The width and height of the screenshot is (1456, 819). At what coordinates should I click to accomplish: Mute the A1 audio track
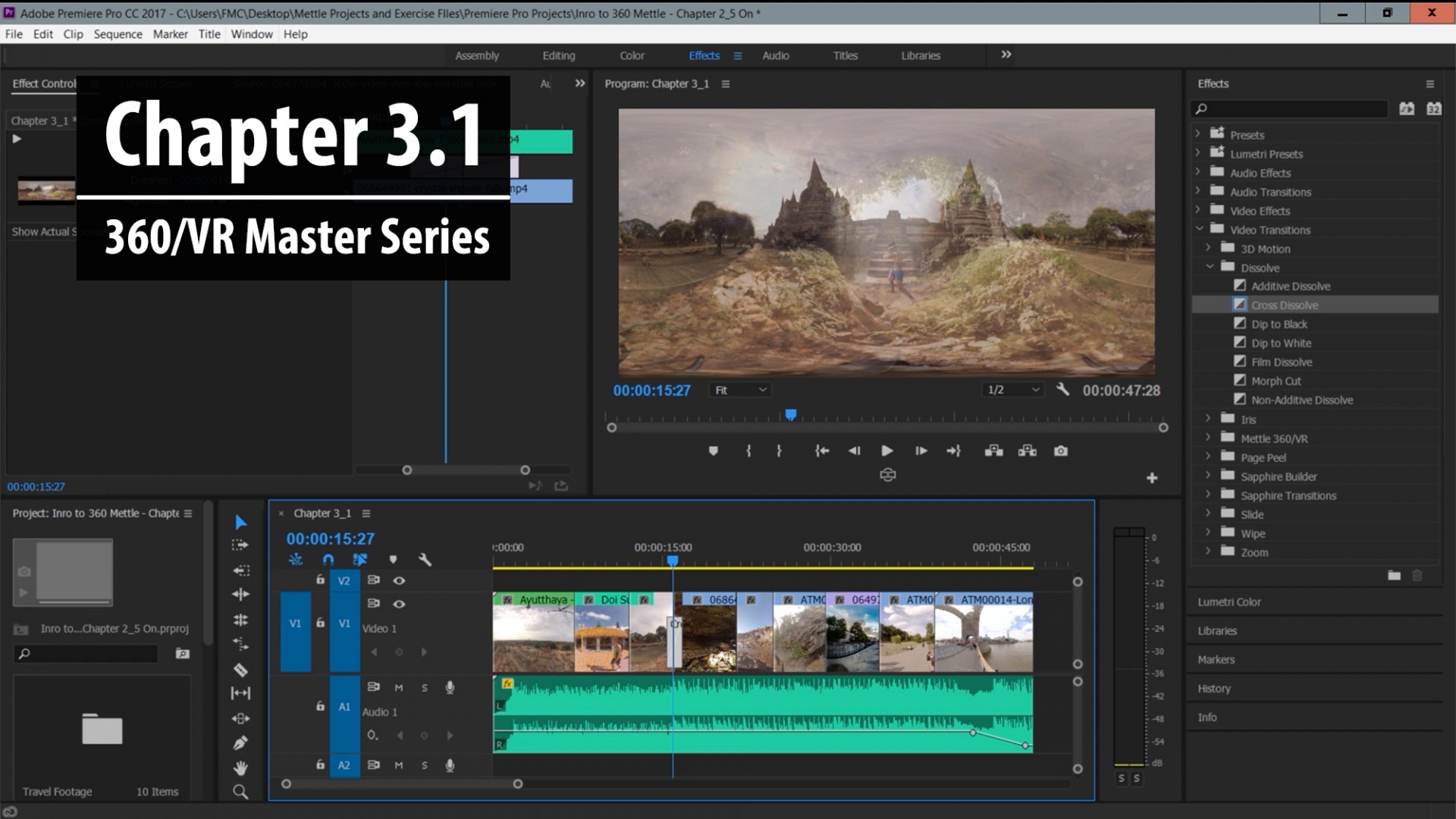pyautogui.click(x=399, y=688)
